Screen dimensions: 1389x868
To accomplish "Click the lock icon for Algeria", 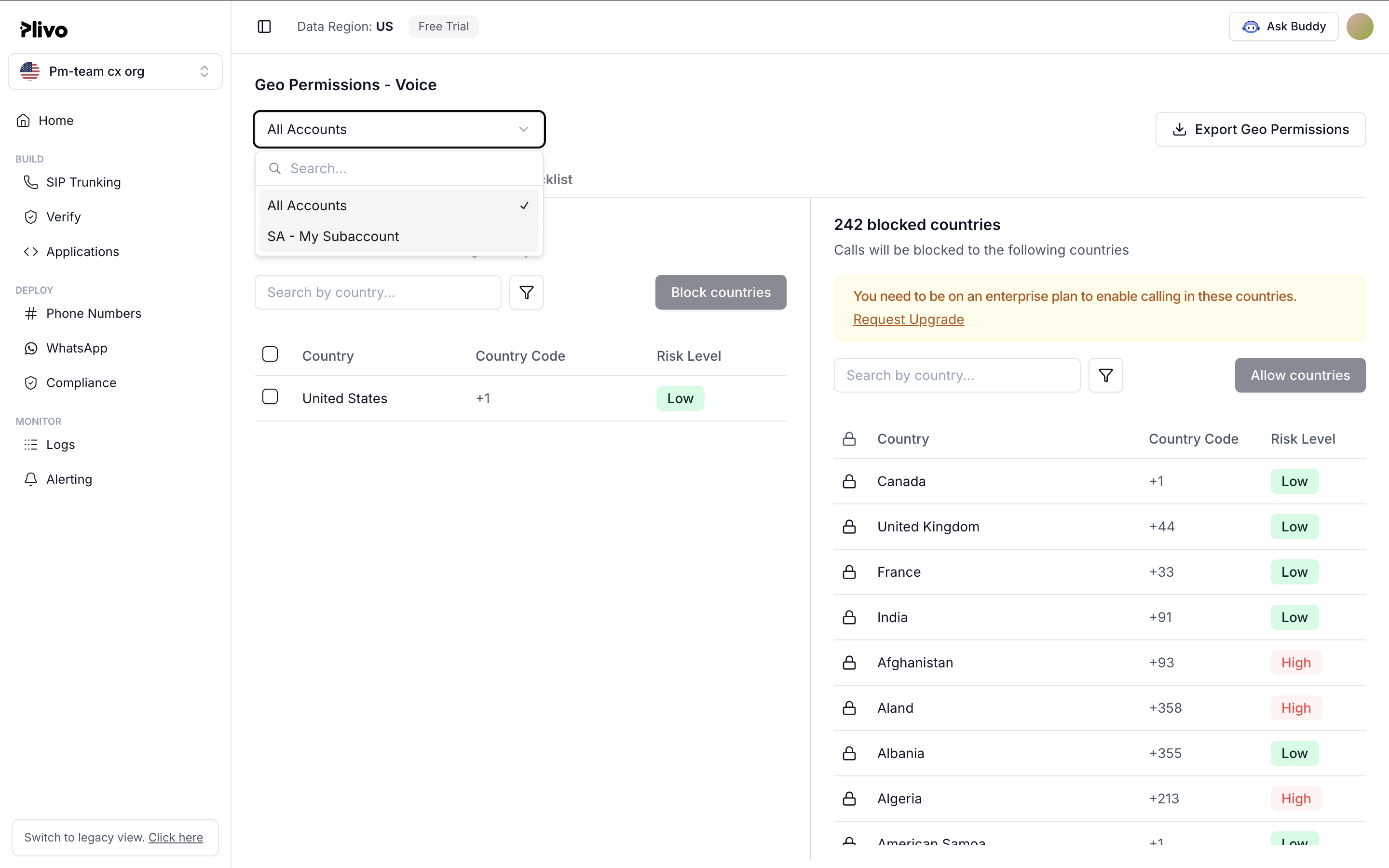I will pos(849,799).
